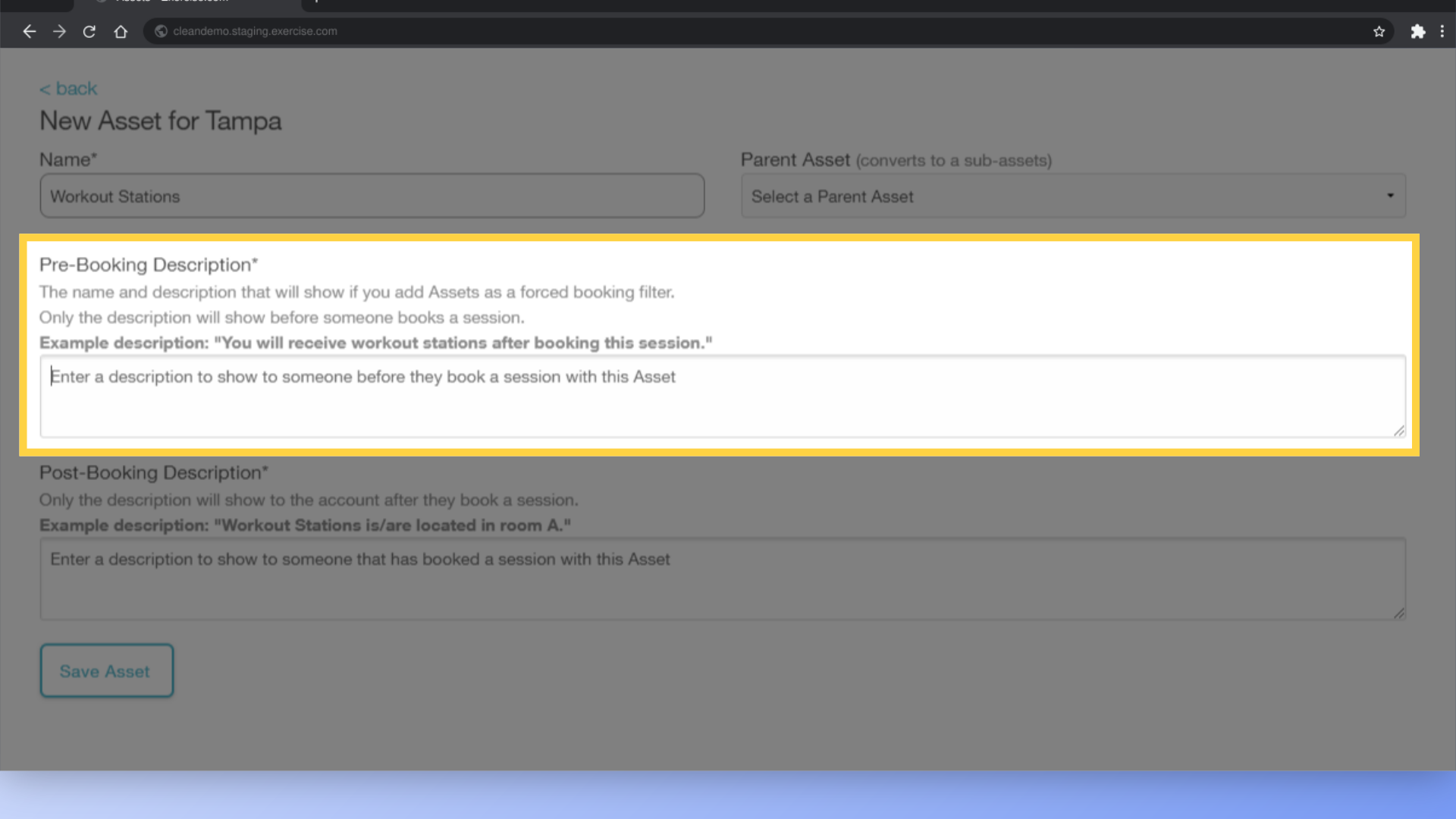This screenshot has width=1456, height=819.
Task: Click the Save Asset button
Action: pos(106,671)
